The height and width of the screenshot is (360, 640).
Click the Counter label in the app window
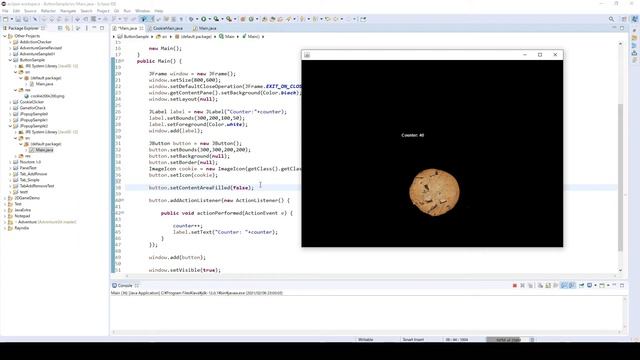(x=413, y=135)
